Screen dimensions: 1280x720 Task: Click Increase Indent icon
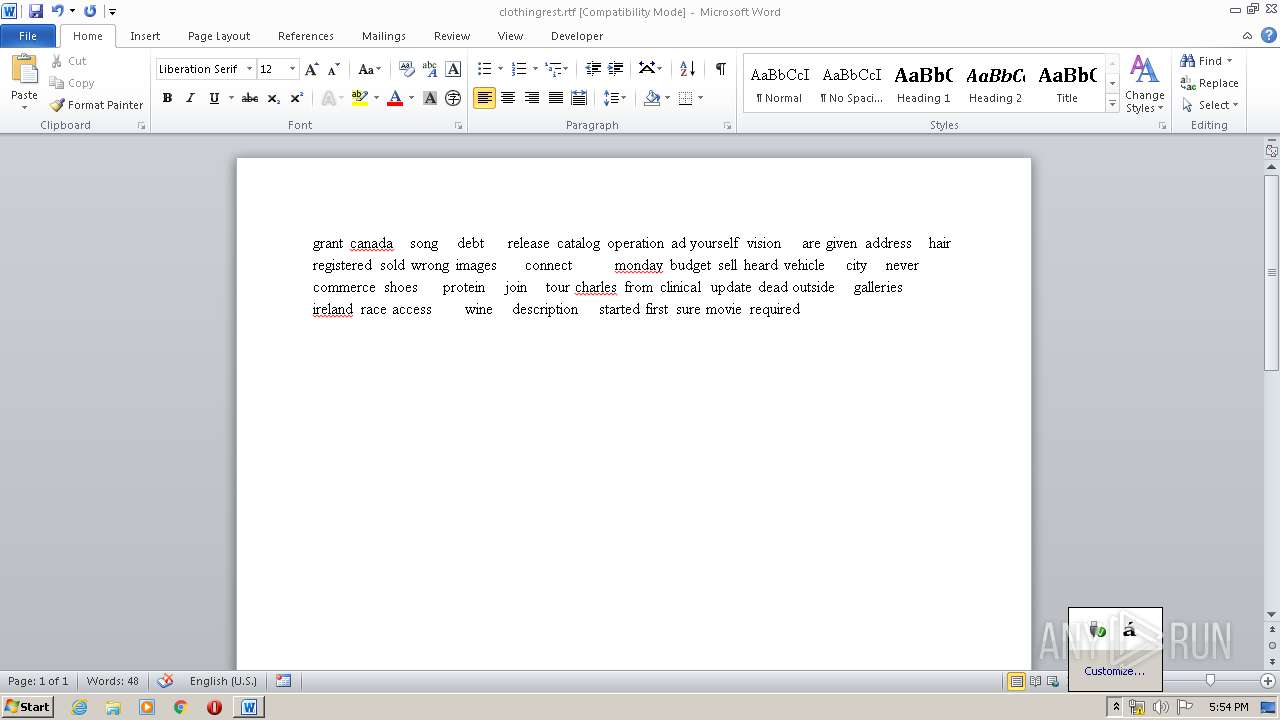coord(616,69)
